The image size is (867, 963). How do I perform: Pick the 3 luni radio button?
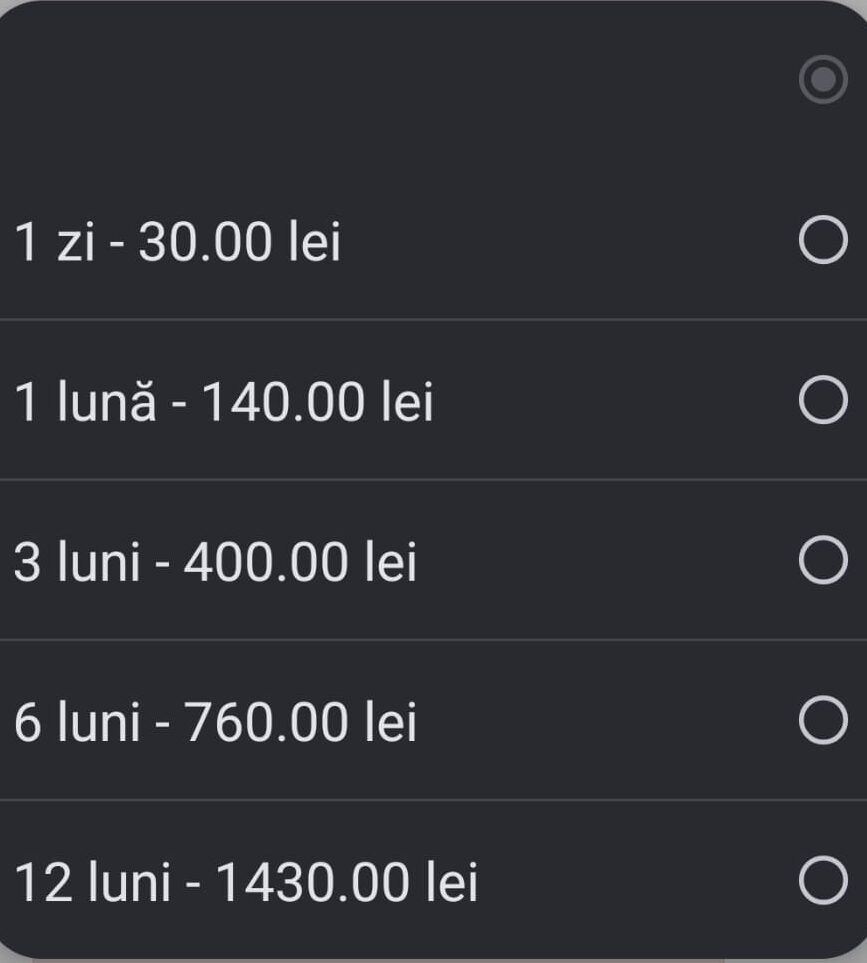[x=823, y=561]
